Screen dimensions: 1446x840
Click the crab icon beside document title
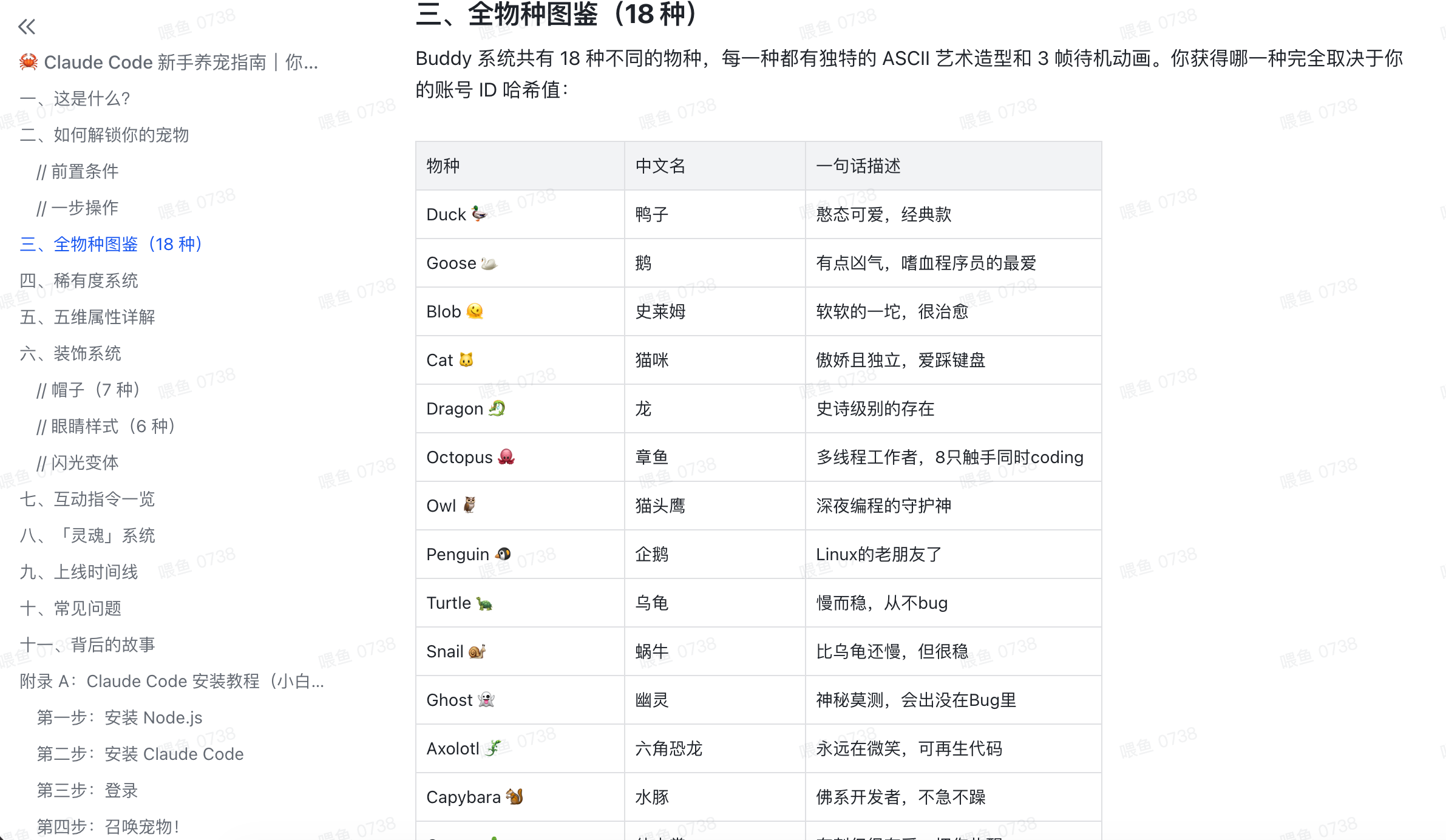29,62
